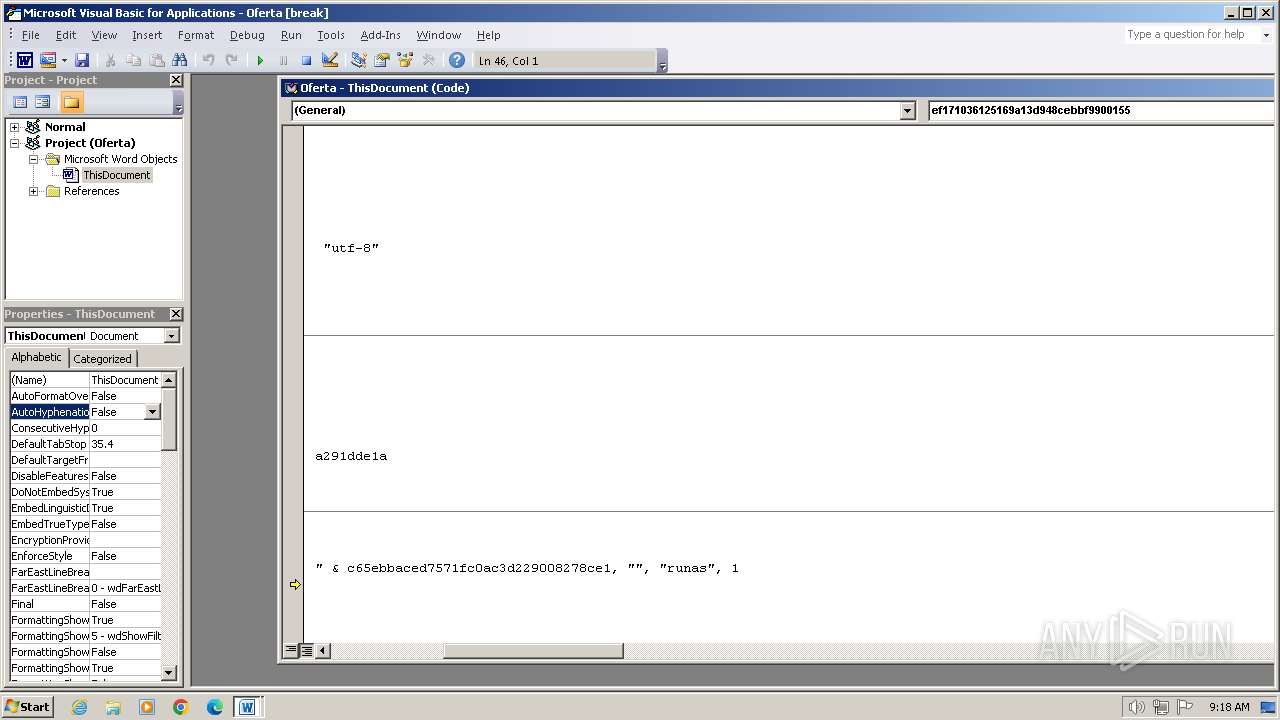Collapse Microsoft Word Objects folder
1280x720 pixels.
coord(33,159)
